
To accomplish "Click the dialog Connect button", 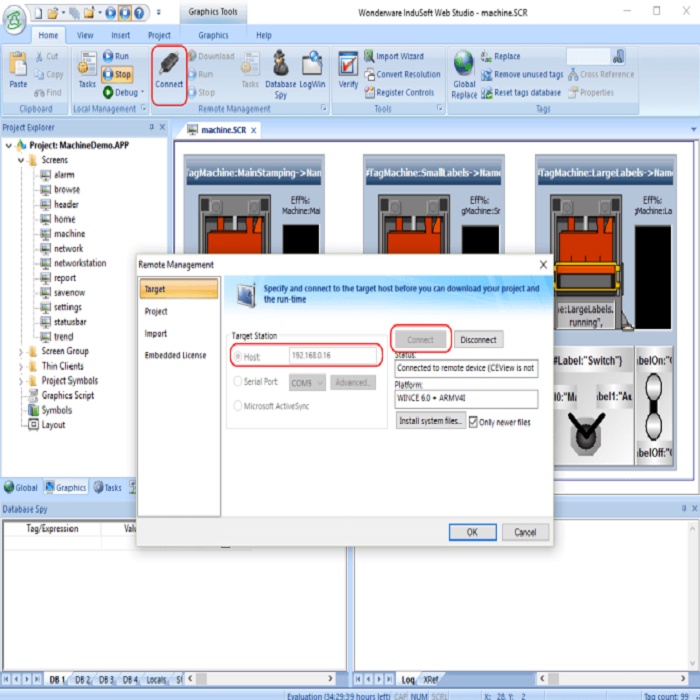I will coord(421,340).
